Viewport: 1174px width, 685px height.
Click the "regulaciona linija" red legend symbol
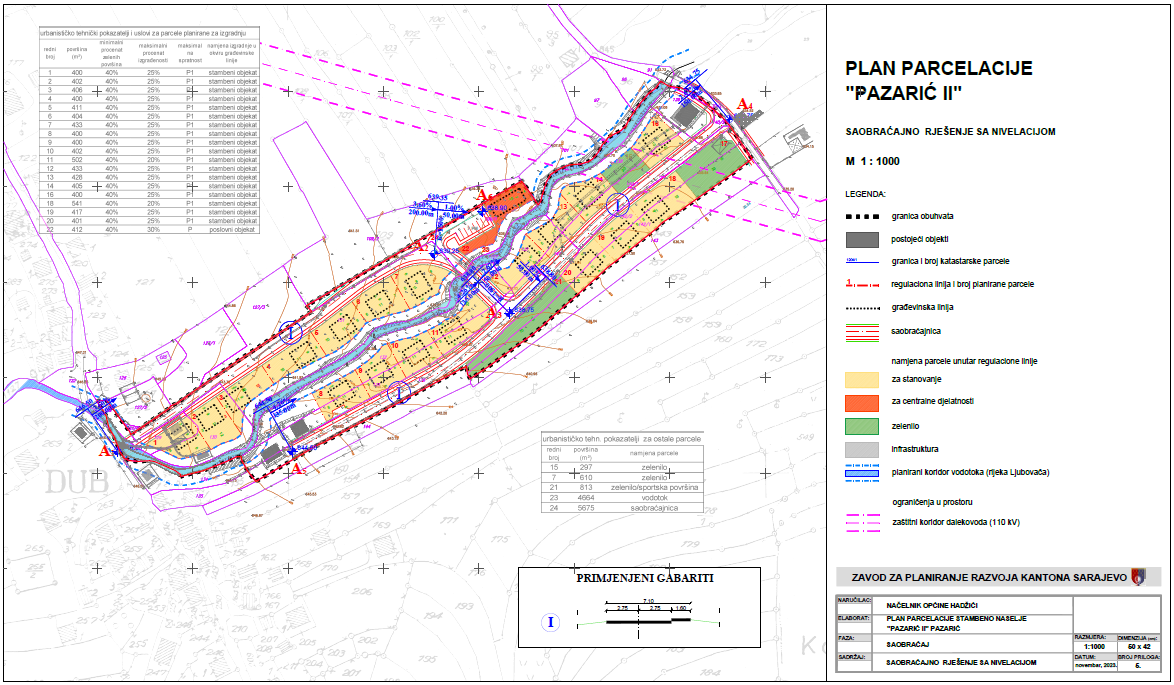pyautogui.click(x=864, y=285)
